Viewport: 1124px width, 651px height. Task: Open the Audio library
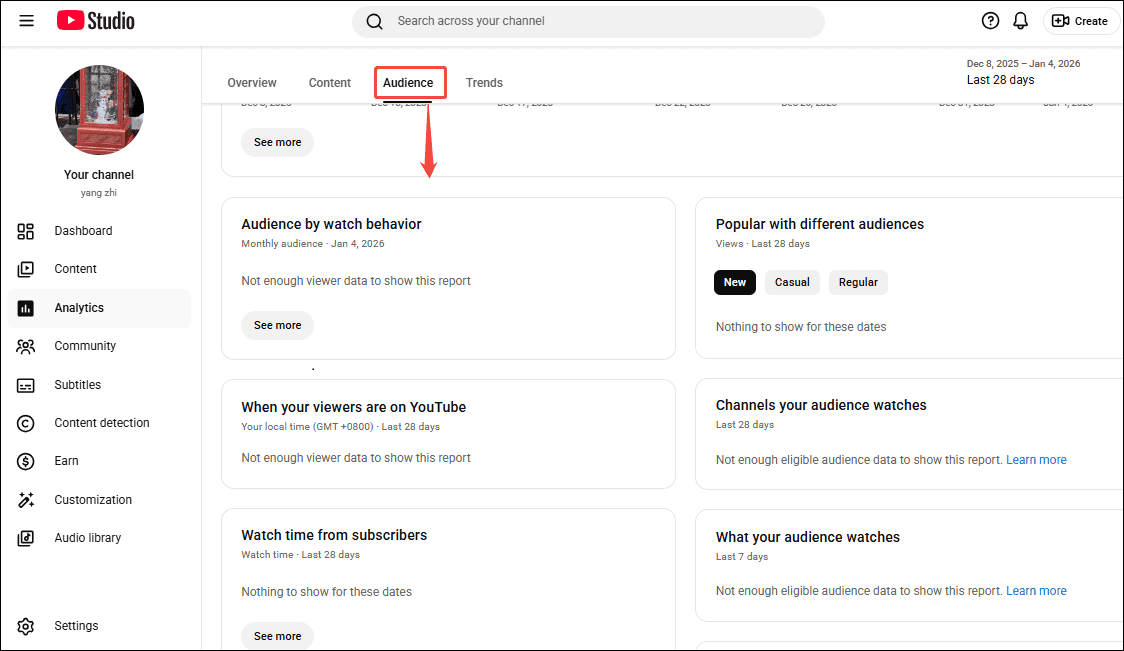tap(89, 537)
